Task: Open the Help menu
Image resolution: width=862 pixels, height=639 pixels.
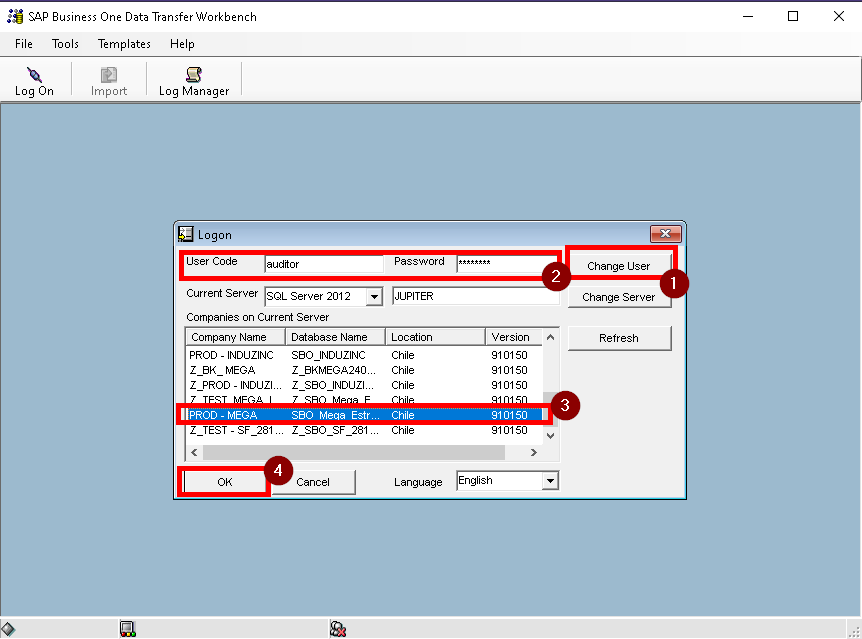Action: 182,44
